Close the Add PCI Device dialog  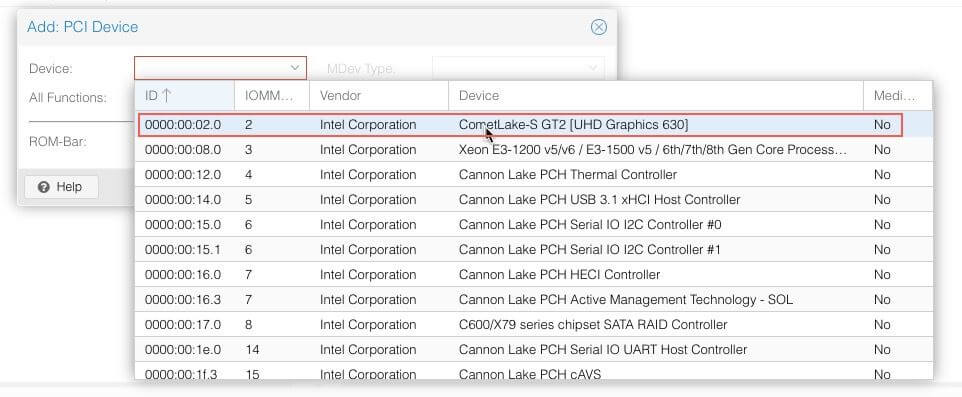pos(599,27)
